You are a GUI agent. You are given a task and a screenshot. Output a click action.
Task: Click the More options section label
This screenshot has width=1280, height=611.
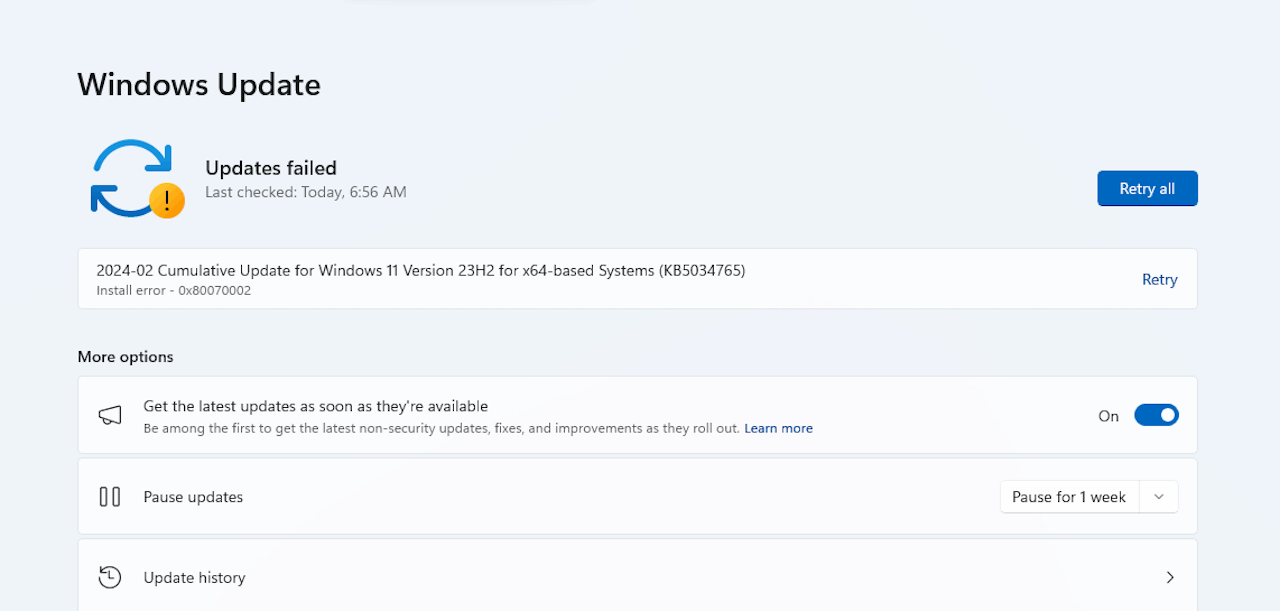tap(125, 357)
